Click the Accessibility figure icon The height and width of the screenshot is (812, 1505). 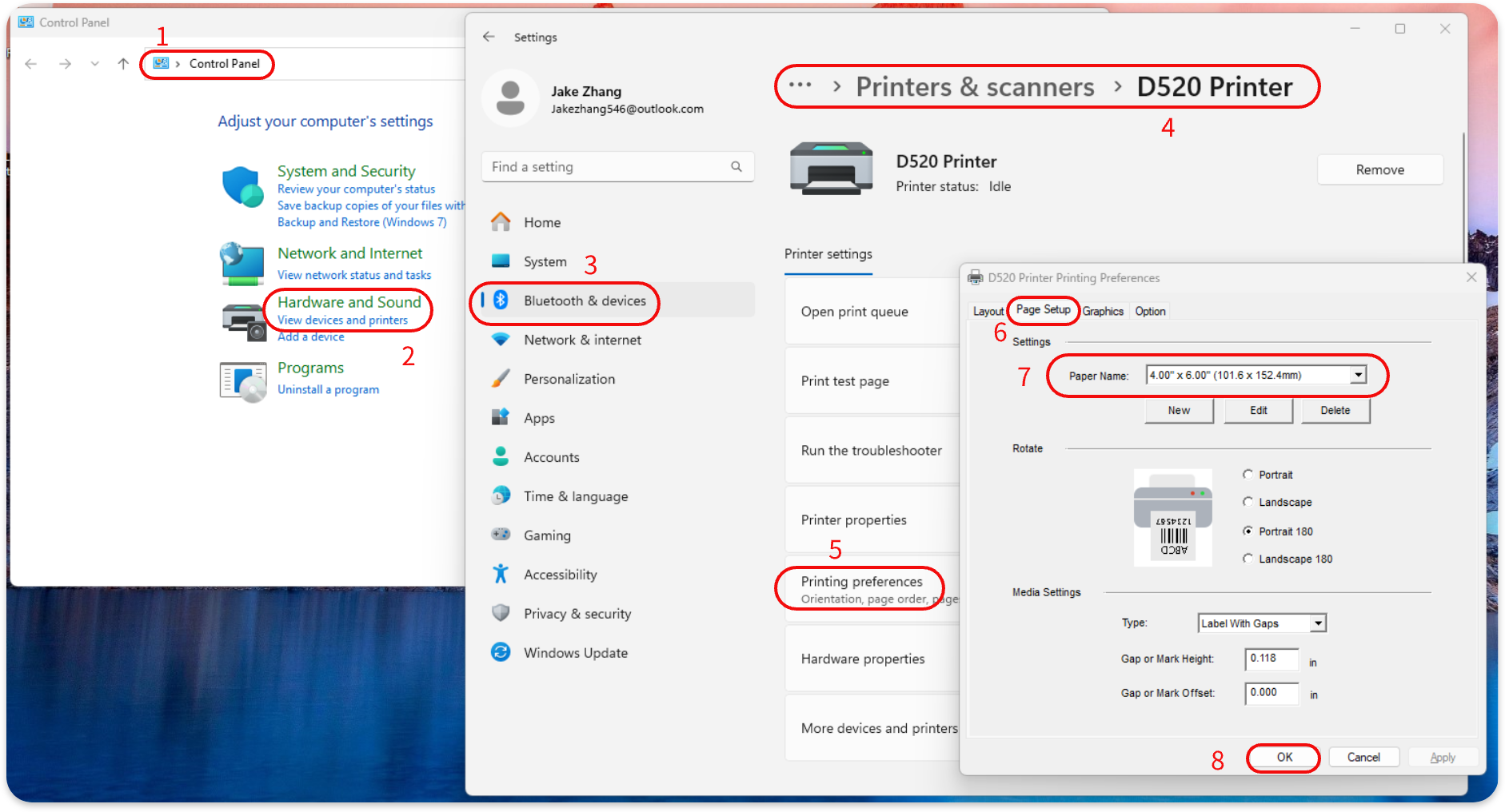tap(501, 574)
